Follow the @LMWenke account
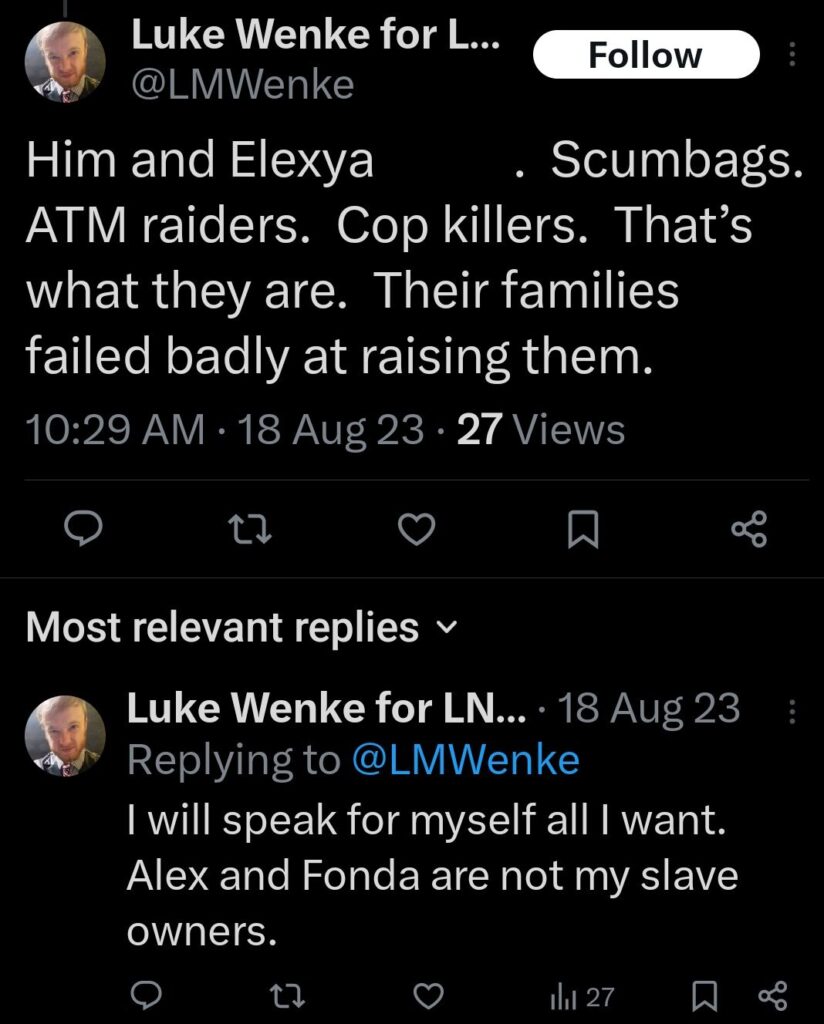Viewport: 824px width, 1024px height. [646, 55]
